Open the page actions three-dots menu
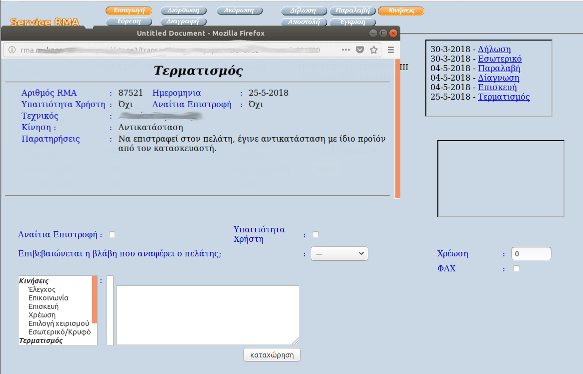The width and height of the screenshot is (583, 374). (x=345, y=50)
